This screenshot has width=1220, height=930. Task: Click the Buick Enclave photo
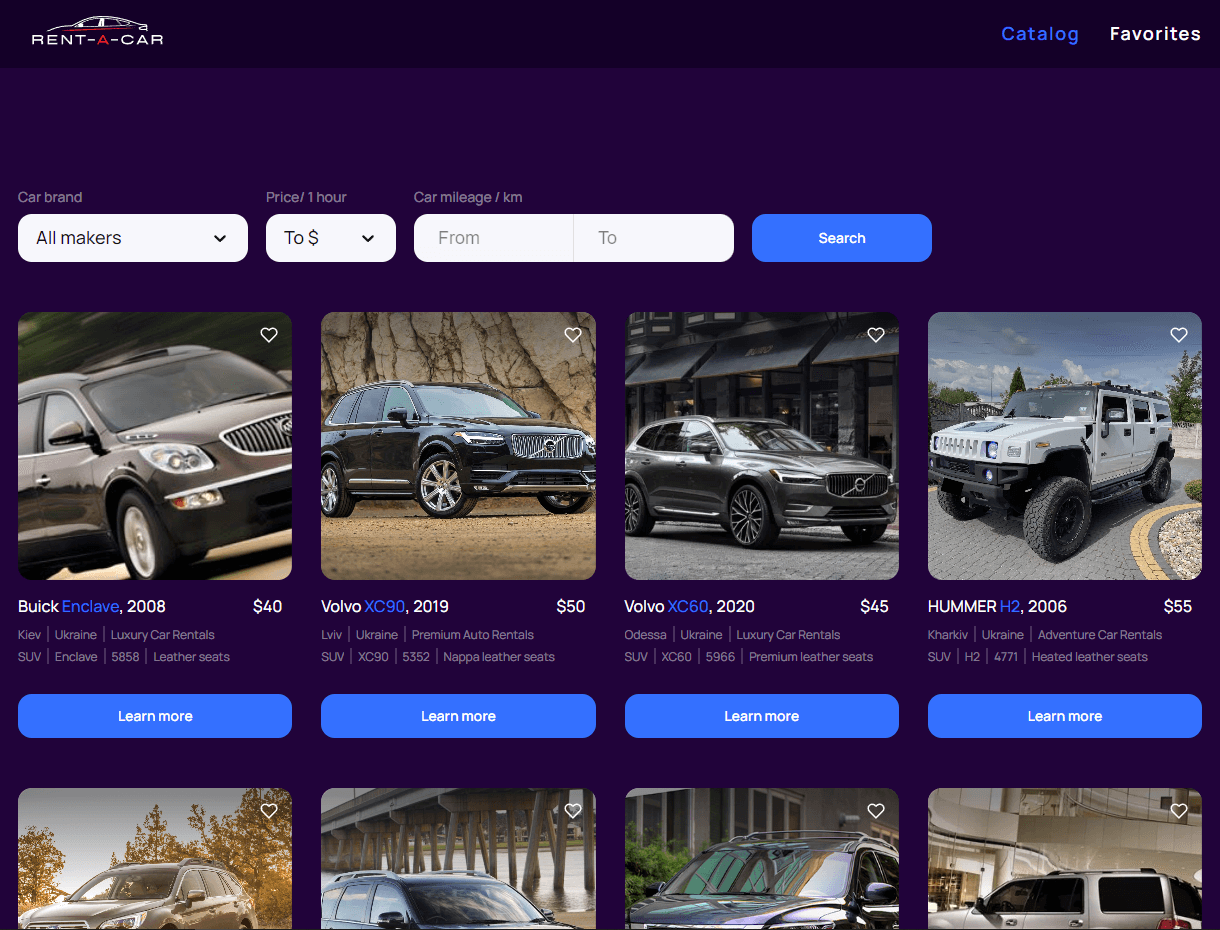[x=155, y=446]
